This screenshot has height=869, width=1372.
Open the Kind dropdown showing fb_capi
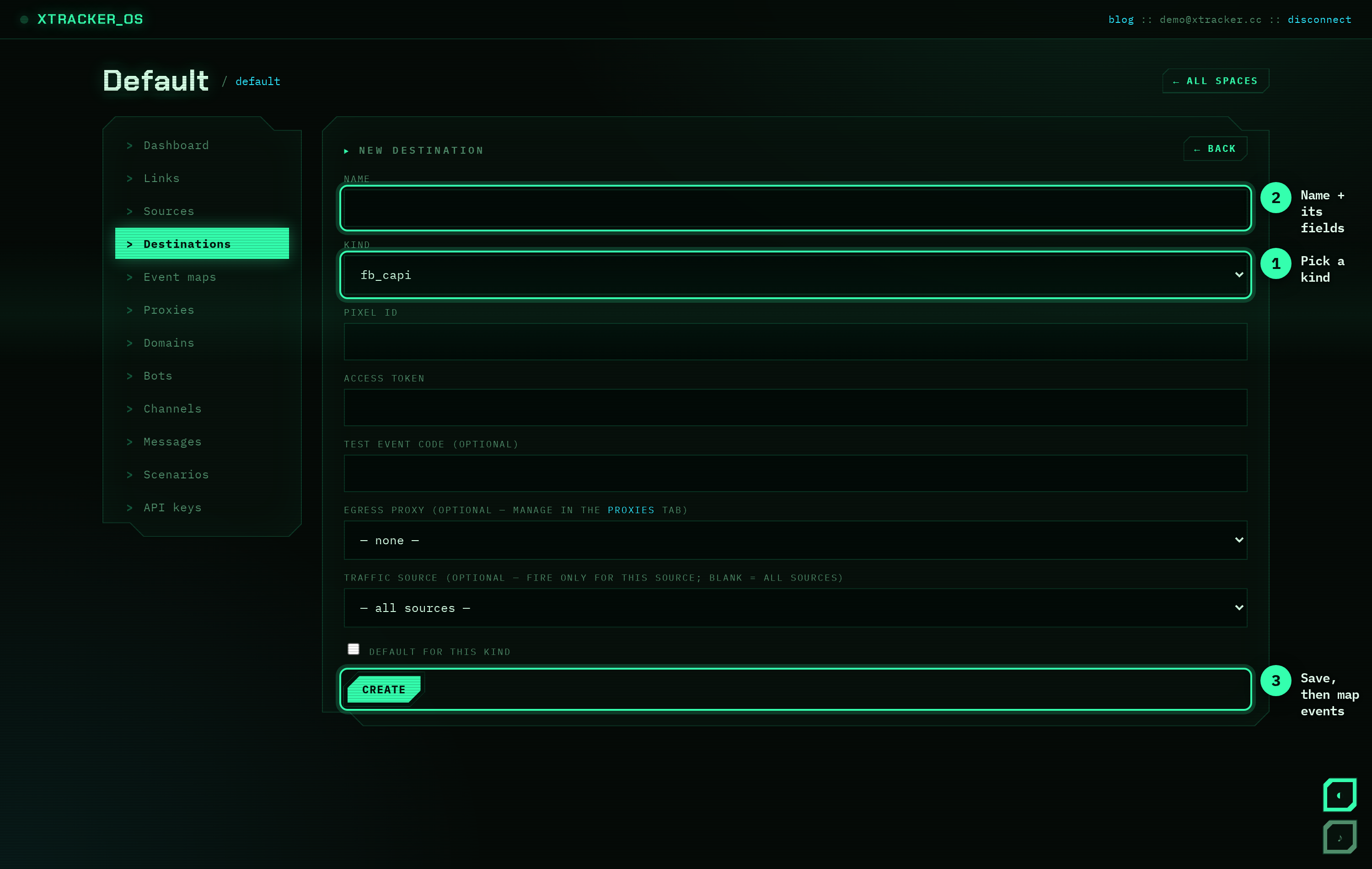pos(795,275)
